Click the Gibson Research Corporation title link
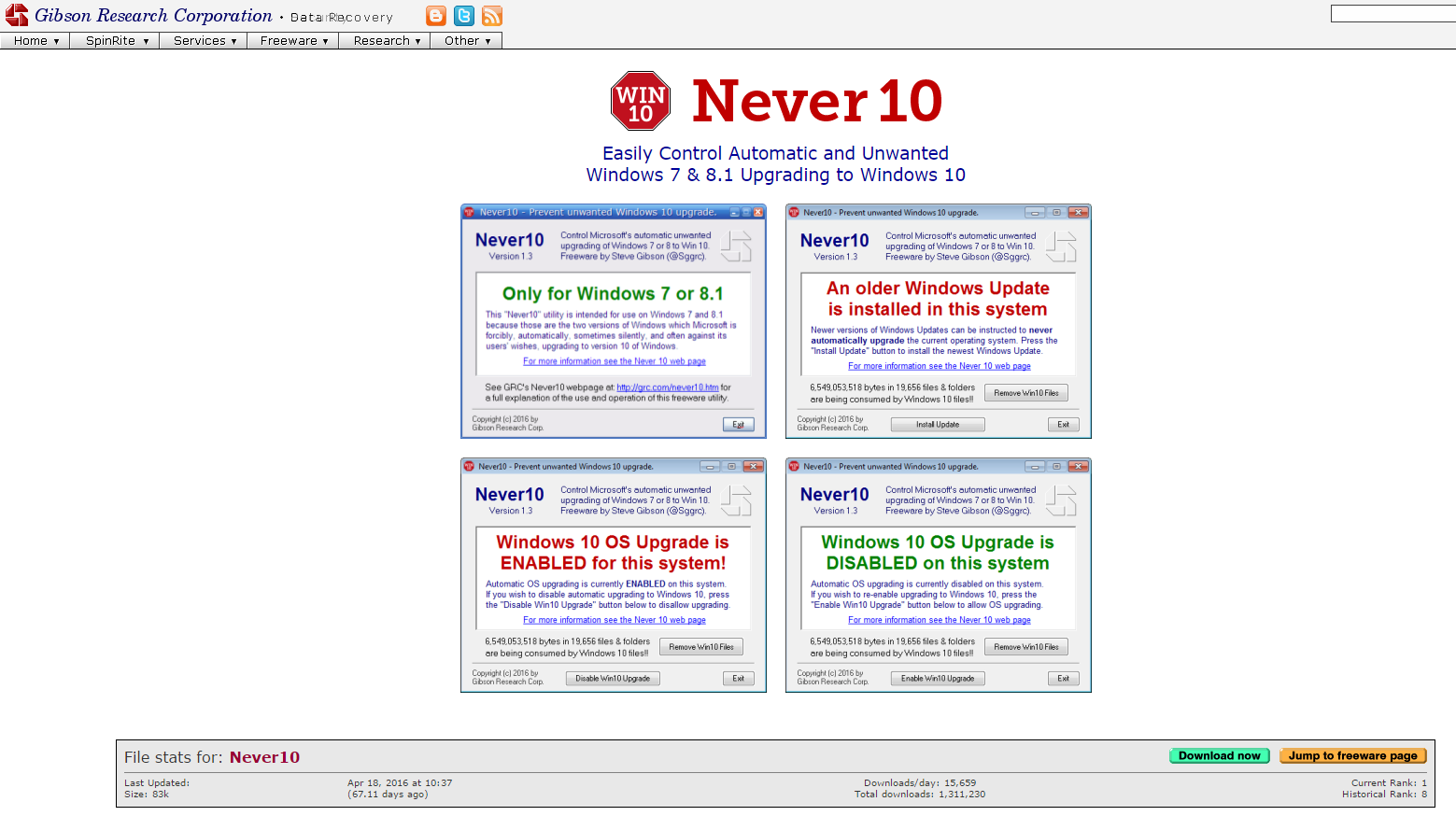Screen dimensions: 1456x816 pyautogui.click(x=153, y=16)
